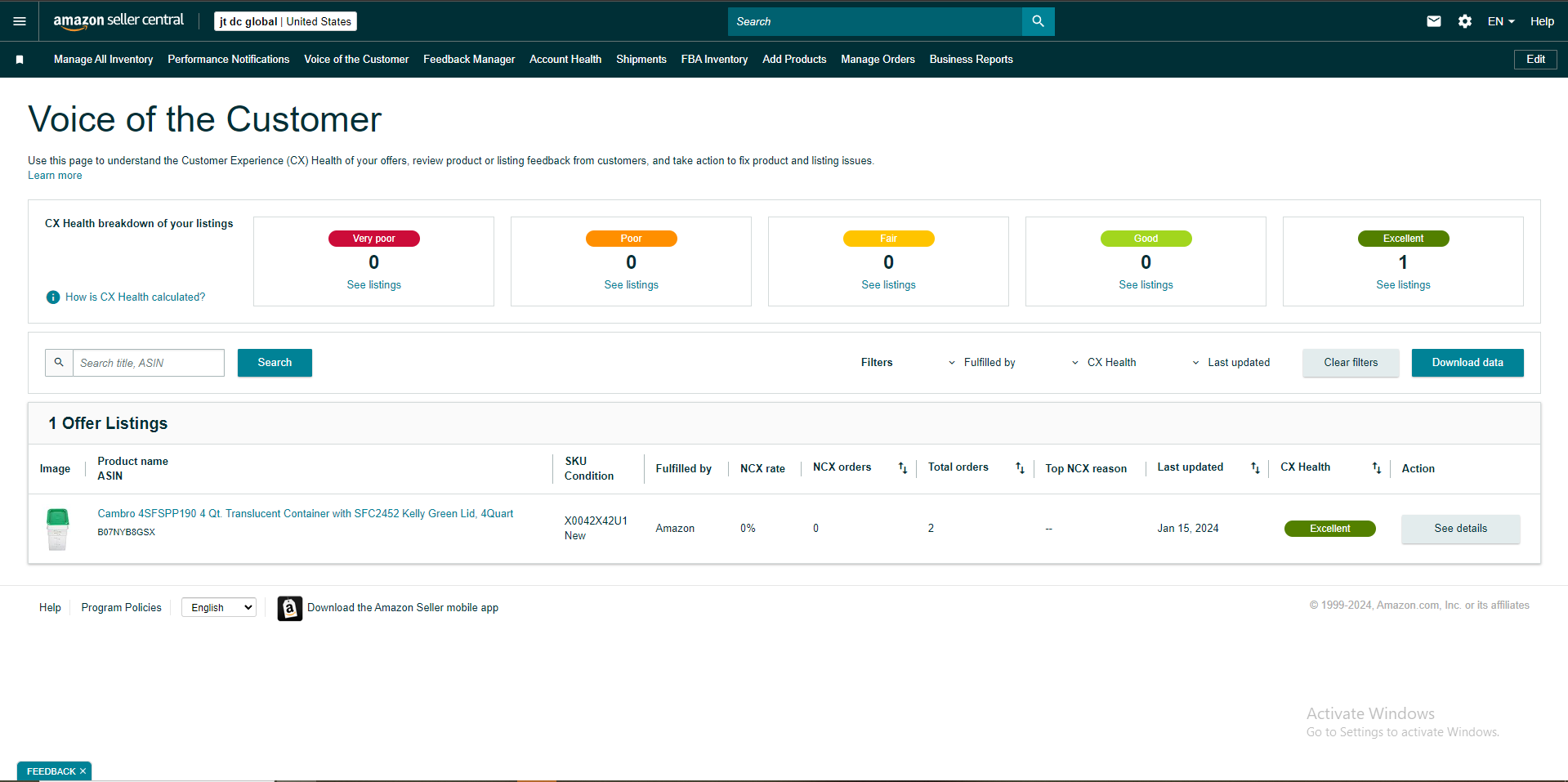
Task: Click the Help link in header
Action: click(x=1542, y=21)
